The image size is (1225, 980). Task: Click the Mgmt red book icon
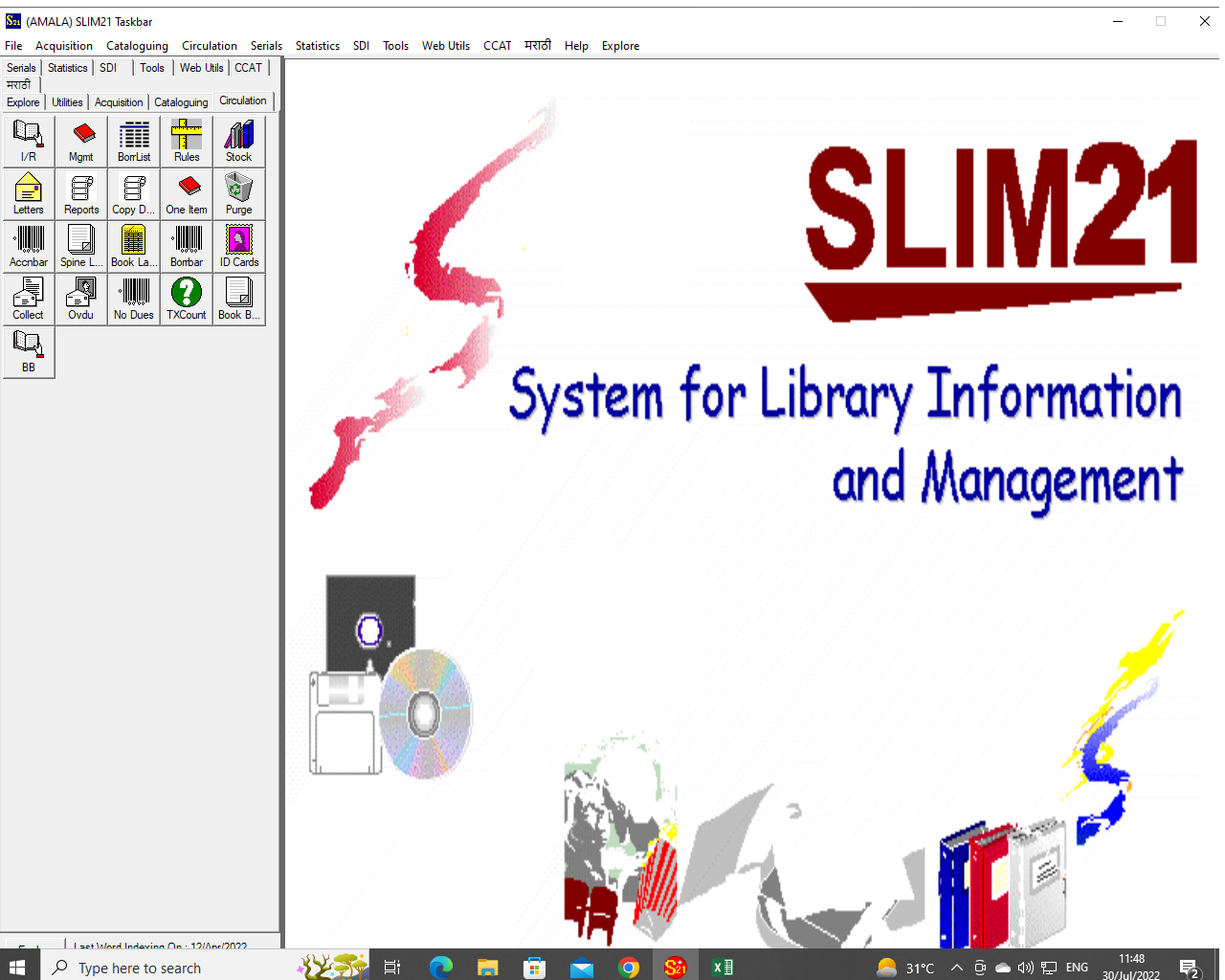pos(81,142)
